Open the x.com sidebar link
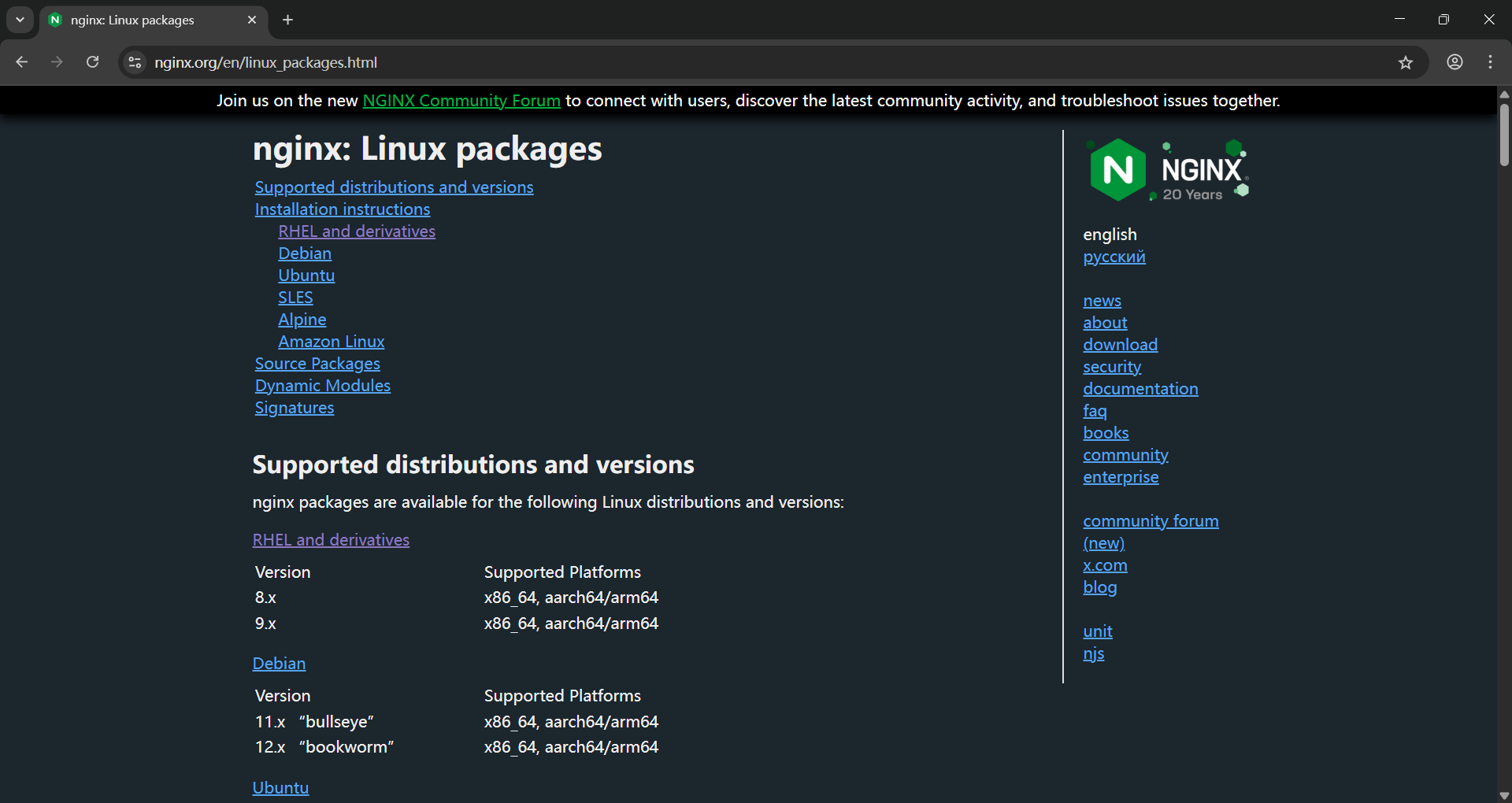This screenshot has width=1512, height=803. [1105, 565]
